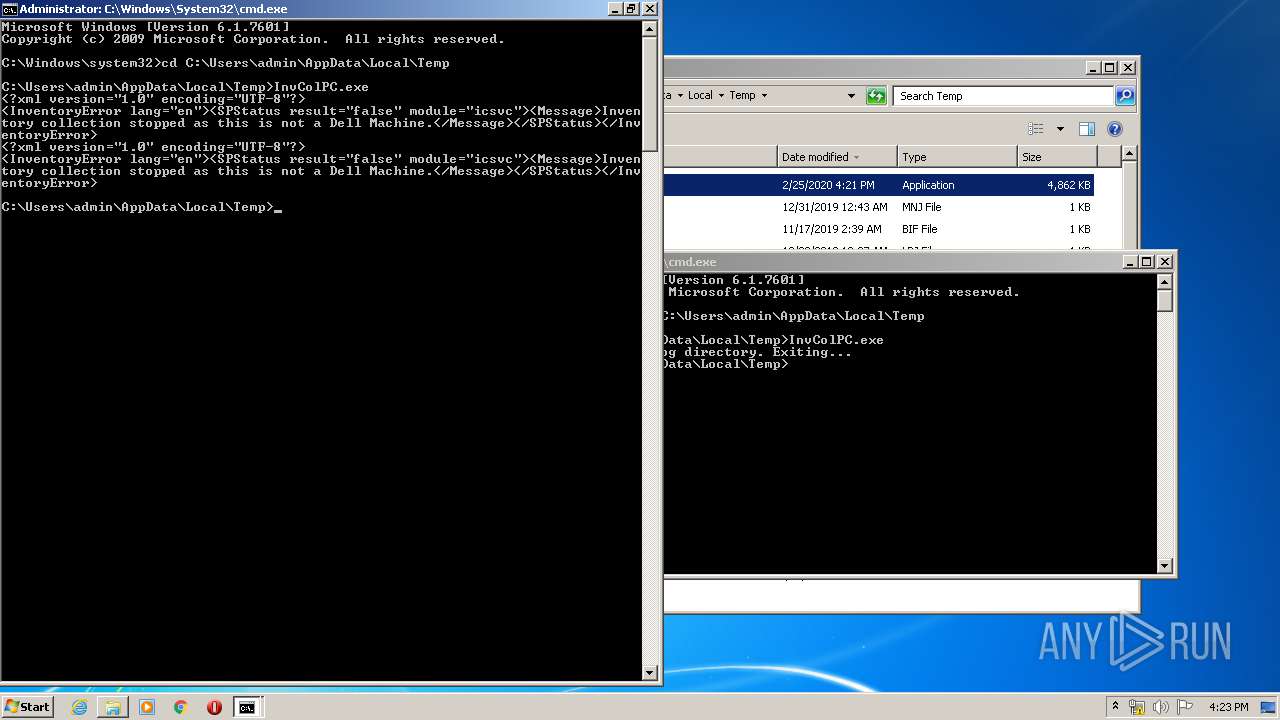Toggle the preview pane in Explorer

click(1087, 129)
